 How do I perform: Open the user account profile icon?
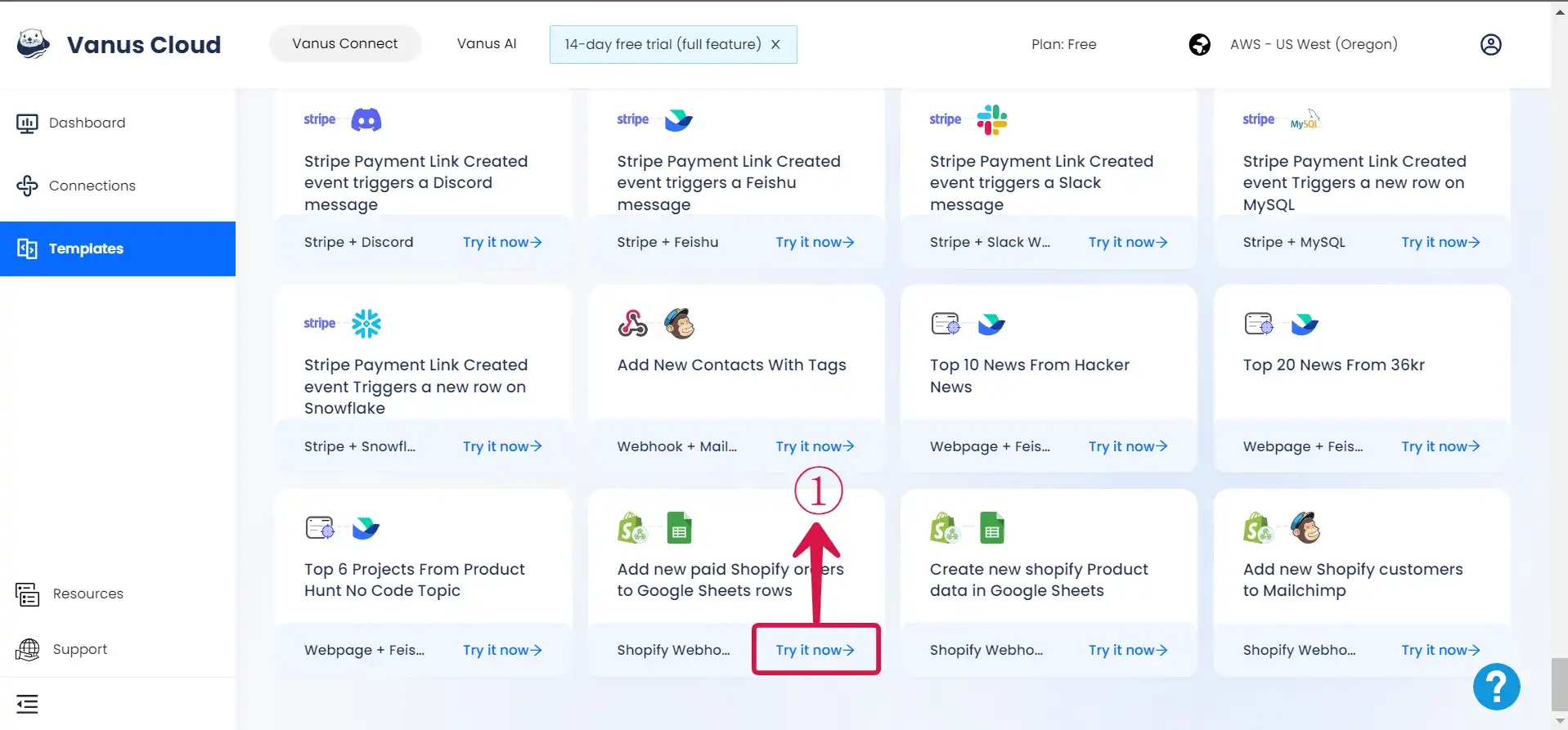(x=1491, y=44)
